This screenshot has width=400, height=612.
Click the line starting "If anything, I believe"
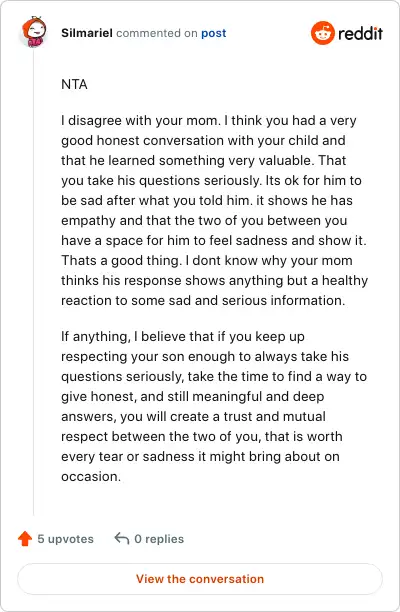(x=183, y=336)
